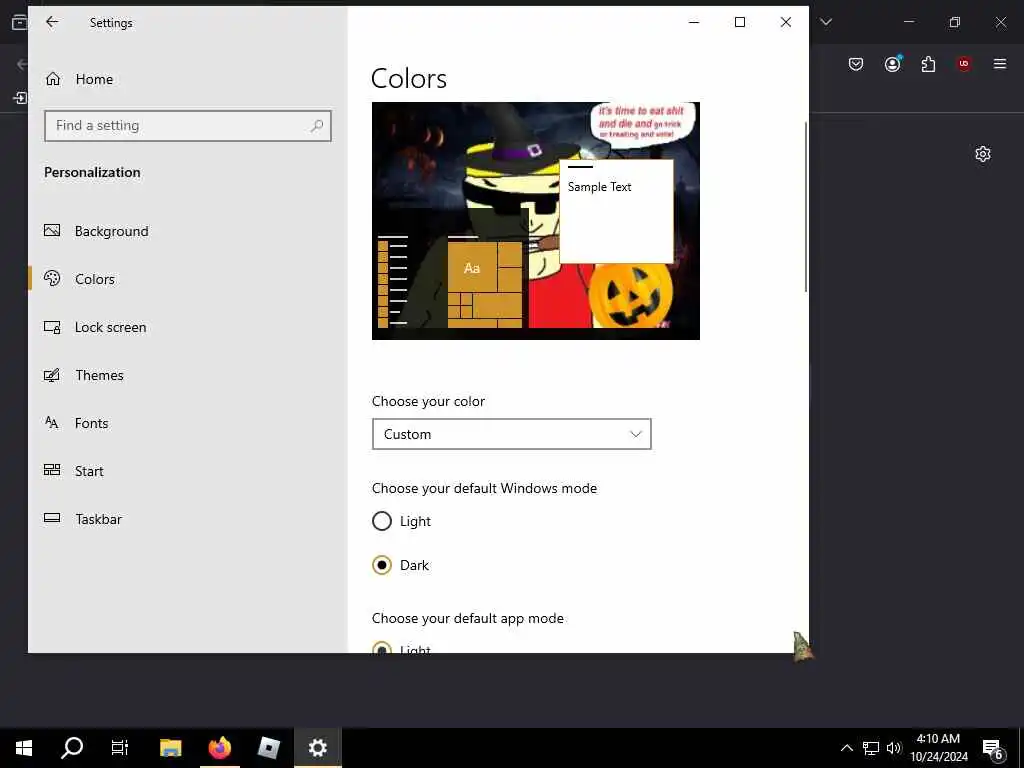This screenshot has height=768, width=1024.
Task: Expand the Firefox list all tabs chevron
Action: point(826,22)
